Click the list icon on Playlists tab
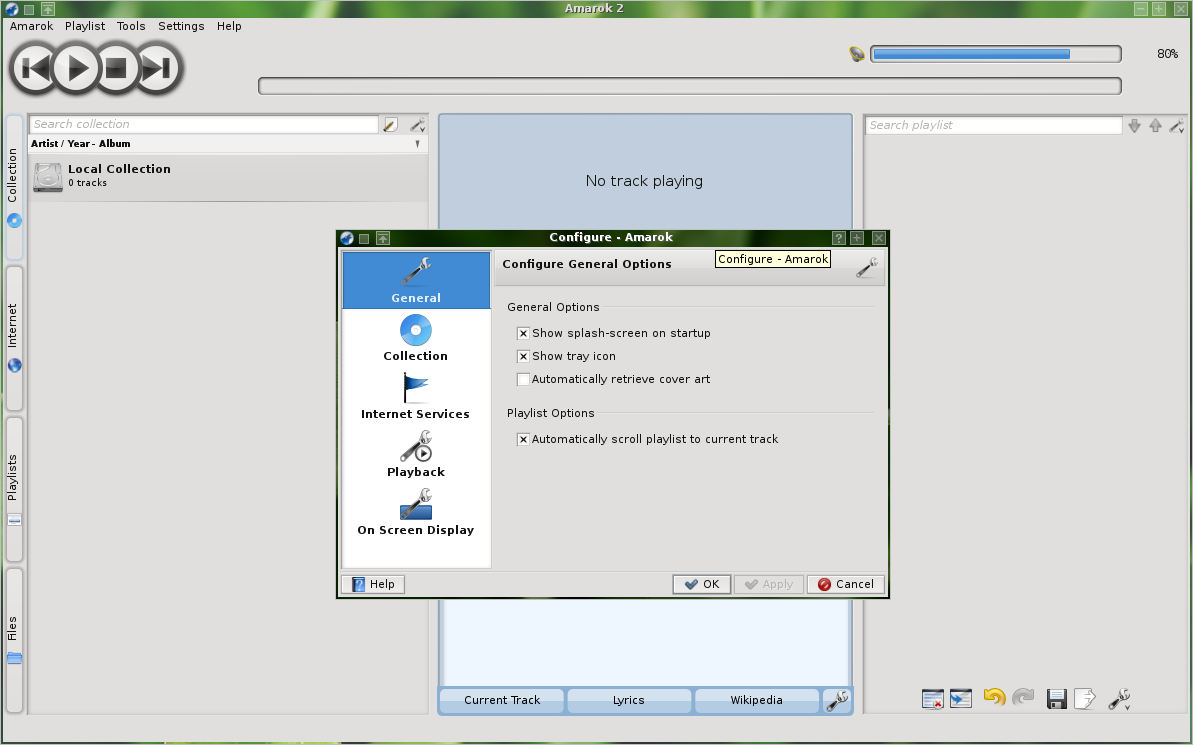Screen dimensions: 1193x745 coord(14,521)
